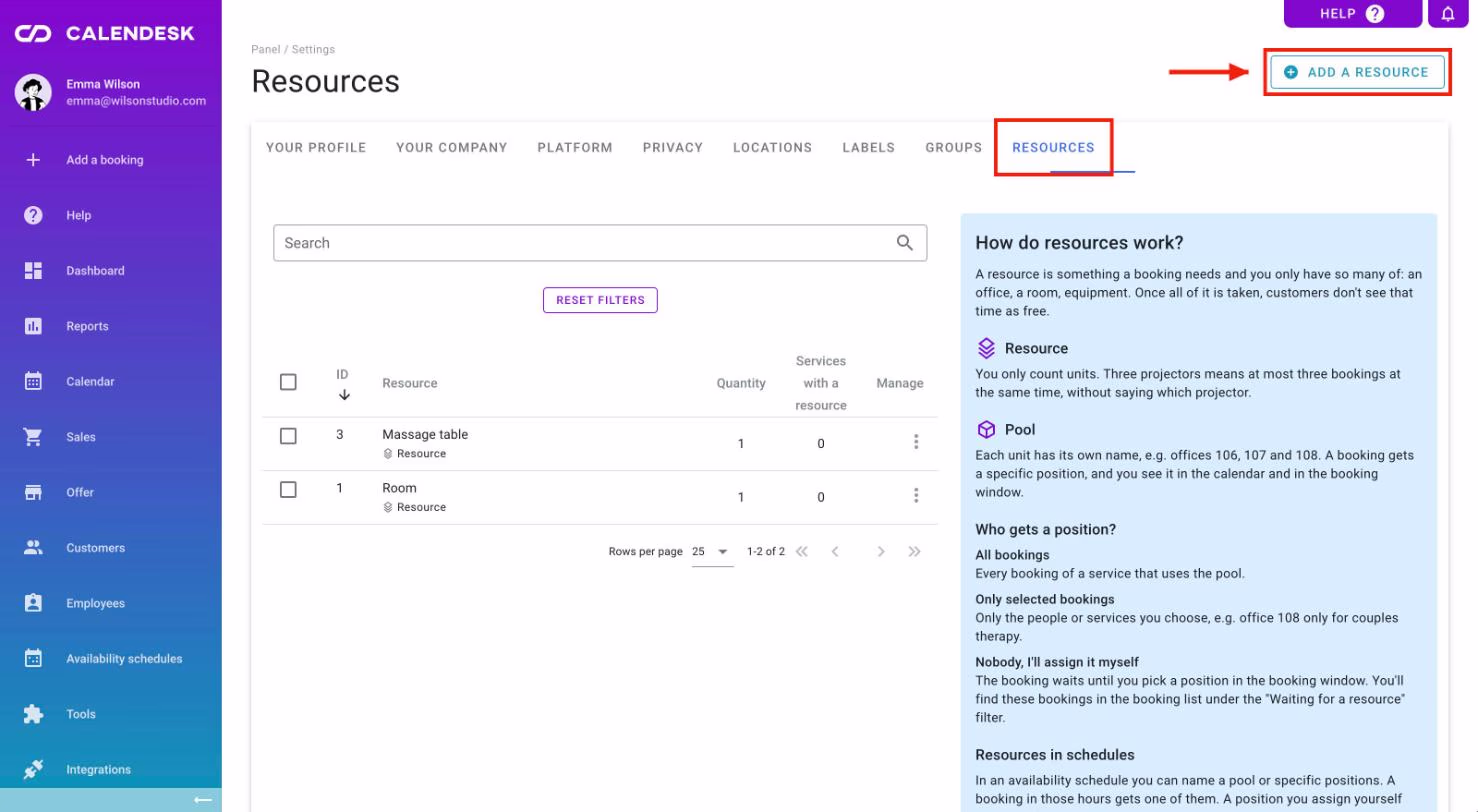
Task: Go to the previous page arrow
Action: (835, 552)
